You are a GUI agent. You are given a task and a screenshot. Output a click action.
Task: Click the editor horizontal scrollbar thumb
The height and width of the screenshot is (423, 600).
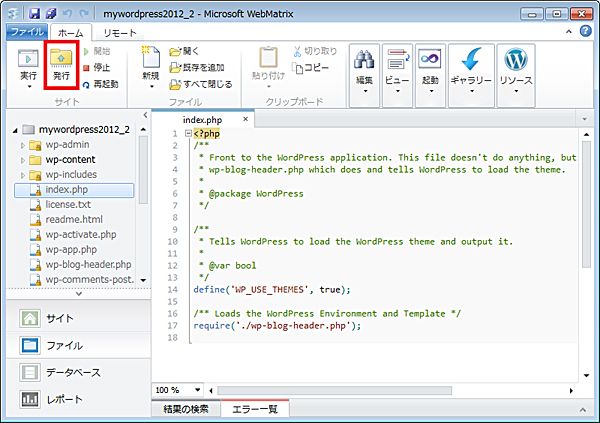(334, 390)
